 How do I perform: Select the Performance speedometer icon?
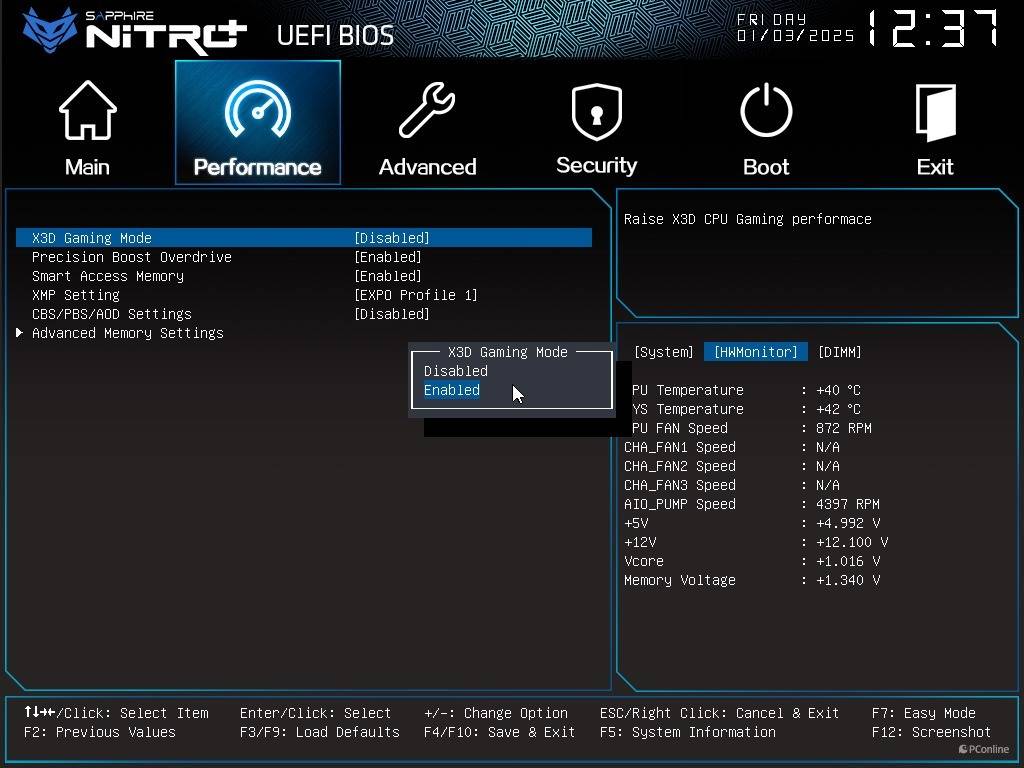(x=257, y=111)
